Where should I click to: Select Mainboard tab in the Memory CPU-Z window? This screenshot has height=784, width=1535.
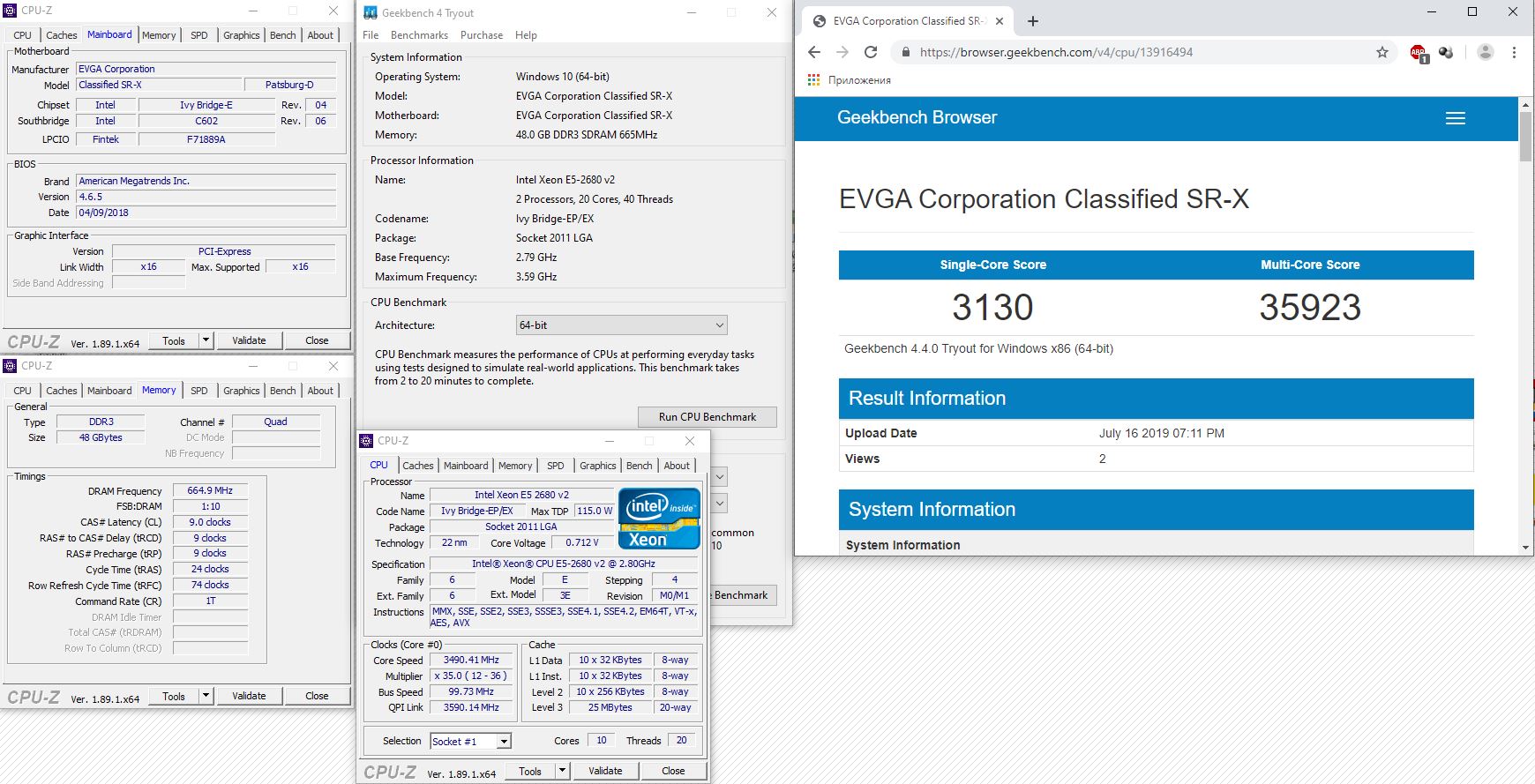(x=109, y=391)
